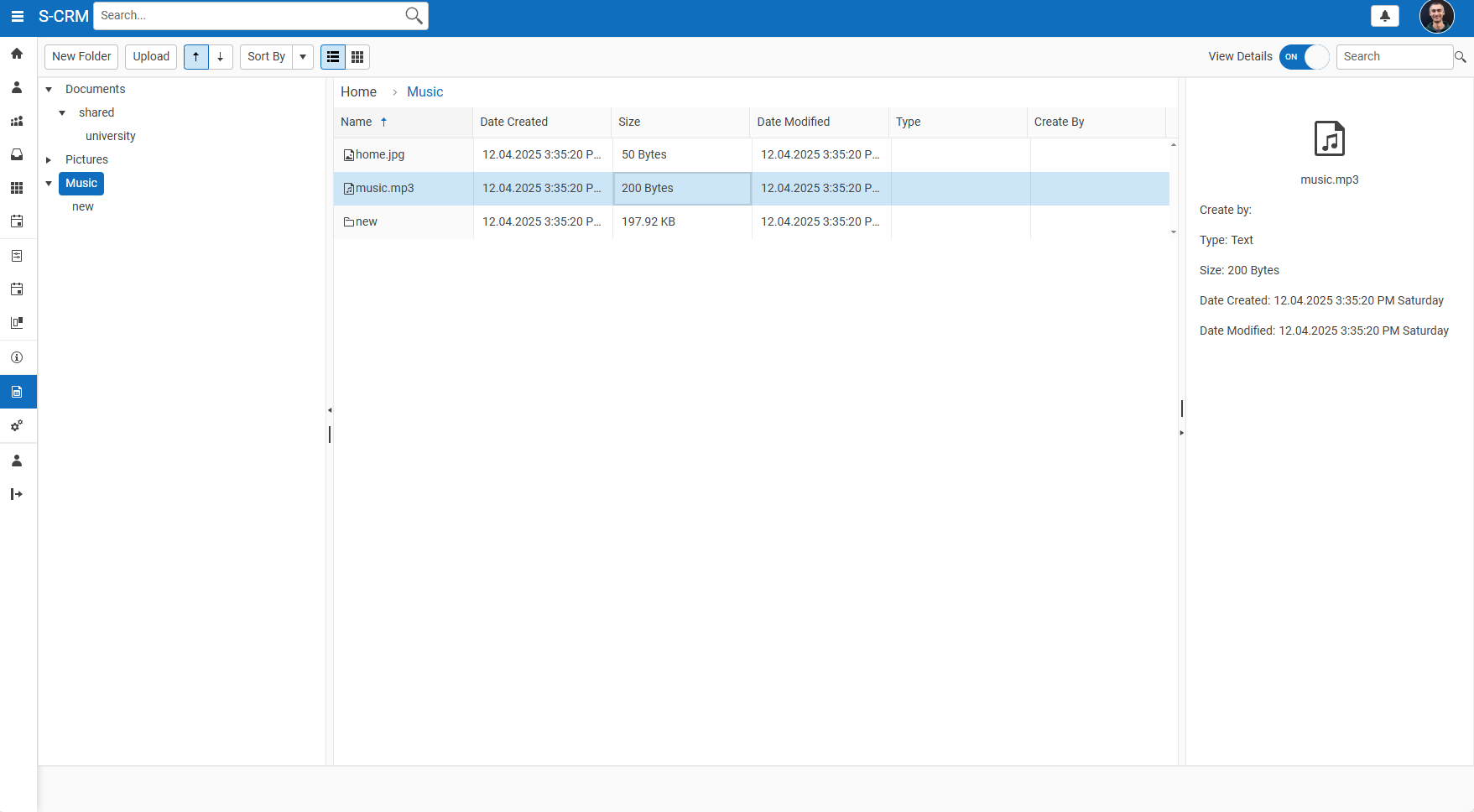Sort by Date Created column header
This screenshot has height=812, width=1474.
point(542,122)
